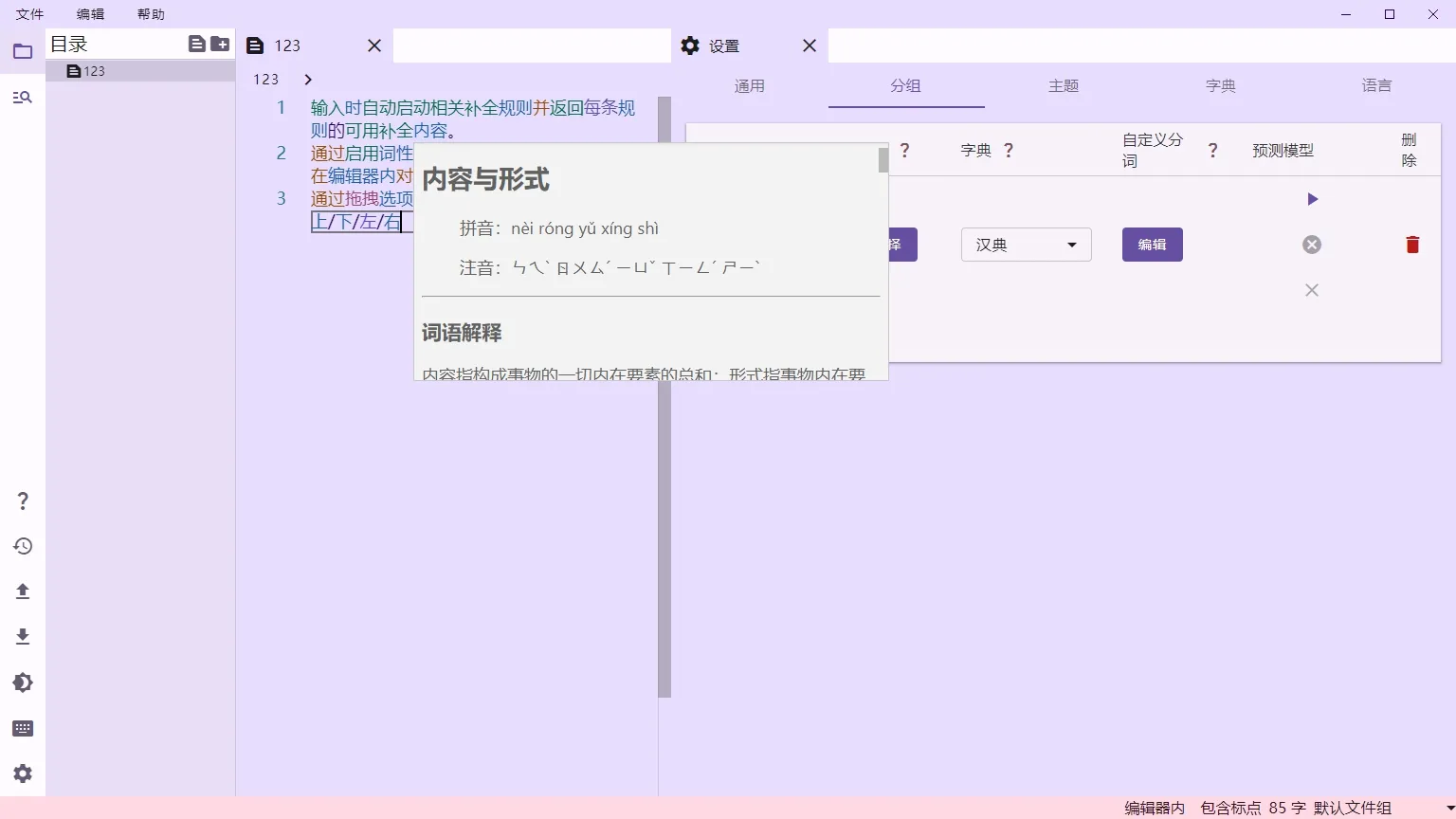1456x819 pixels.
Task: Click help question mark left of 字典 column
Action: click(904, 150)
